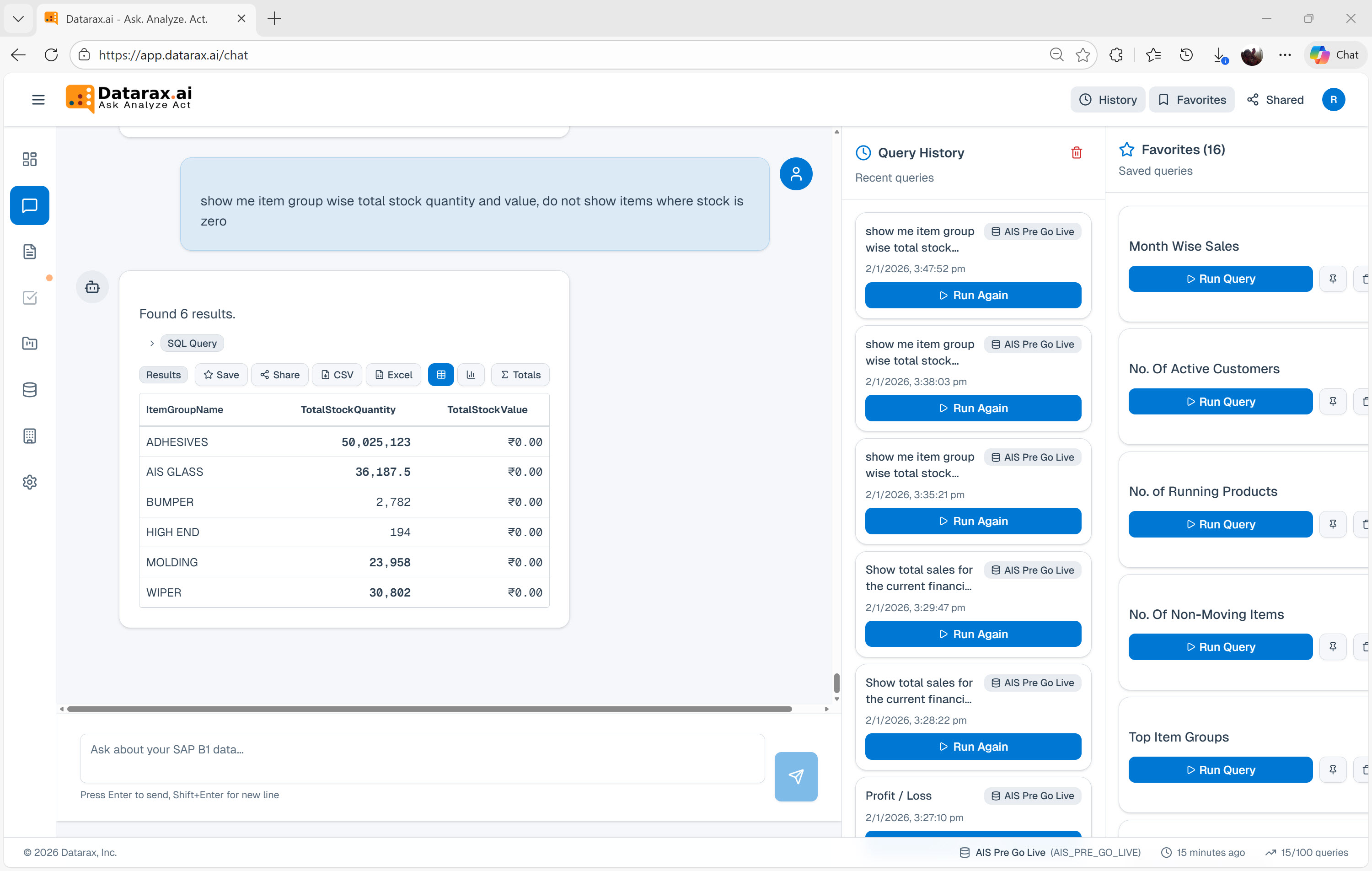Screen dimensions: 1372x871
Task: Open browser extensions puzzle icon
Action: click(x=1115, y=55)
